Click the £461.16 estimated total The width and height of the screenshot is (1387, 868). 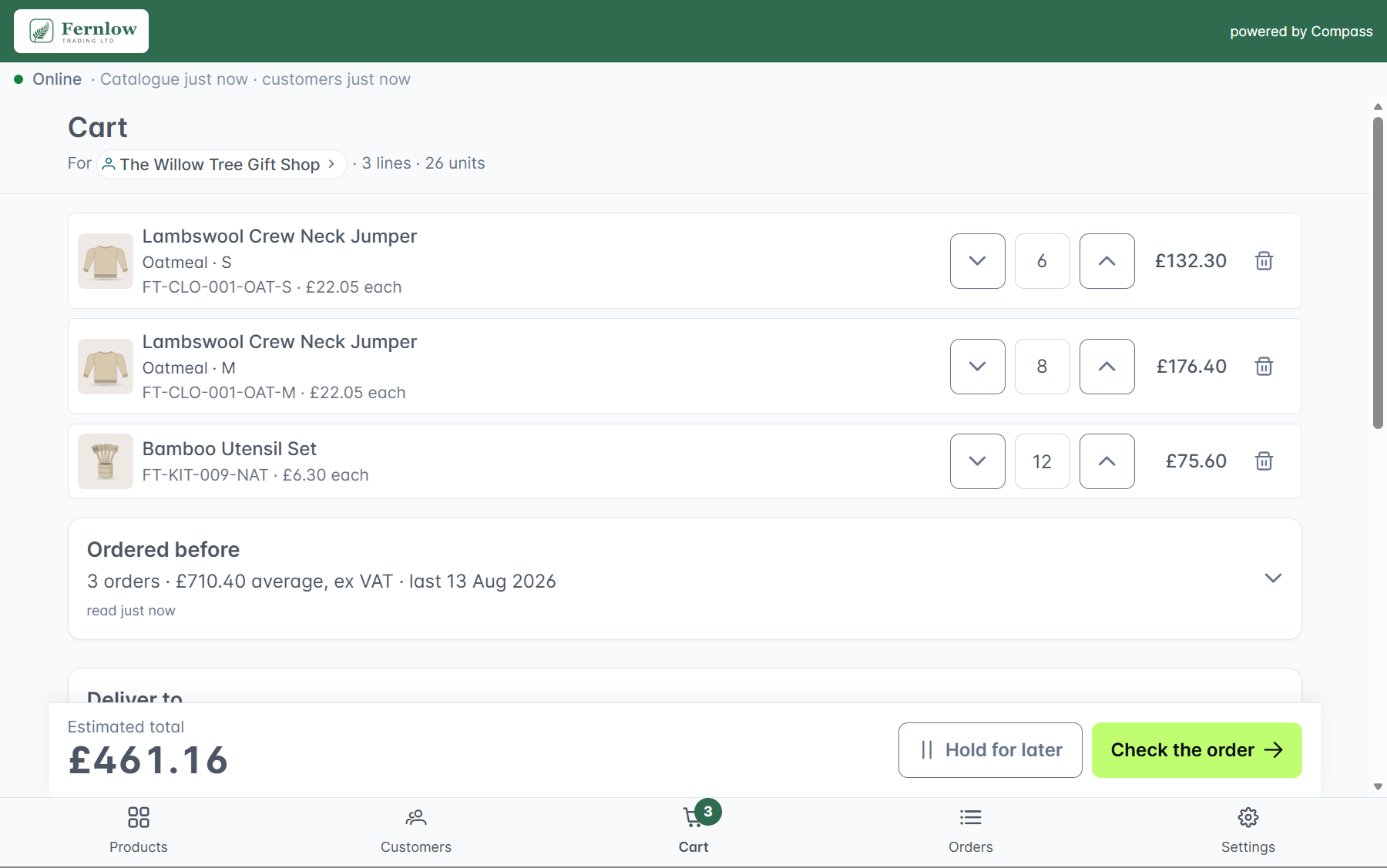(149, 760)
